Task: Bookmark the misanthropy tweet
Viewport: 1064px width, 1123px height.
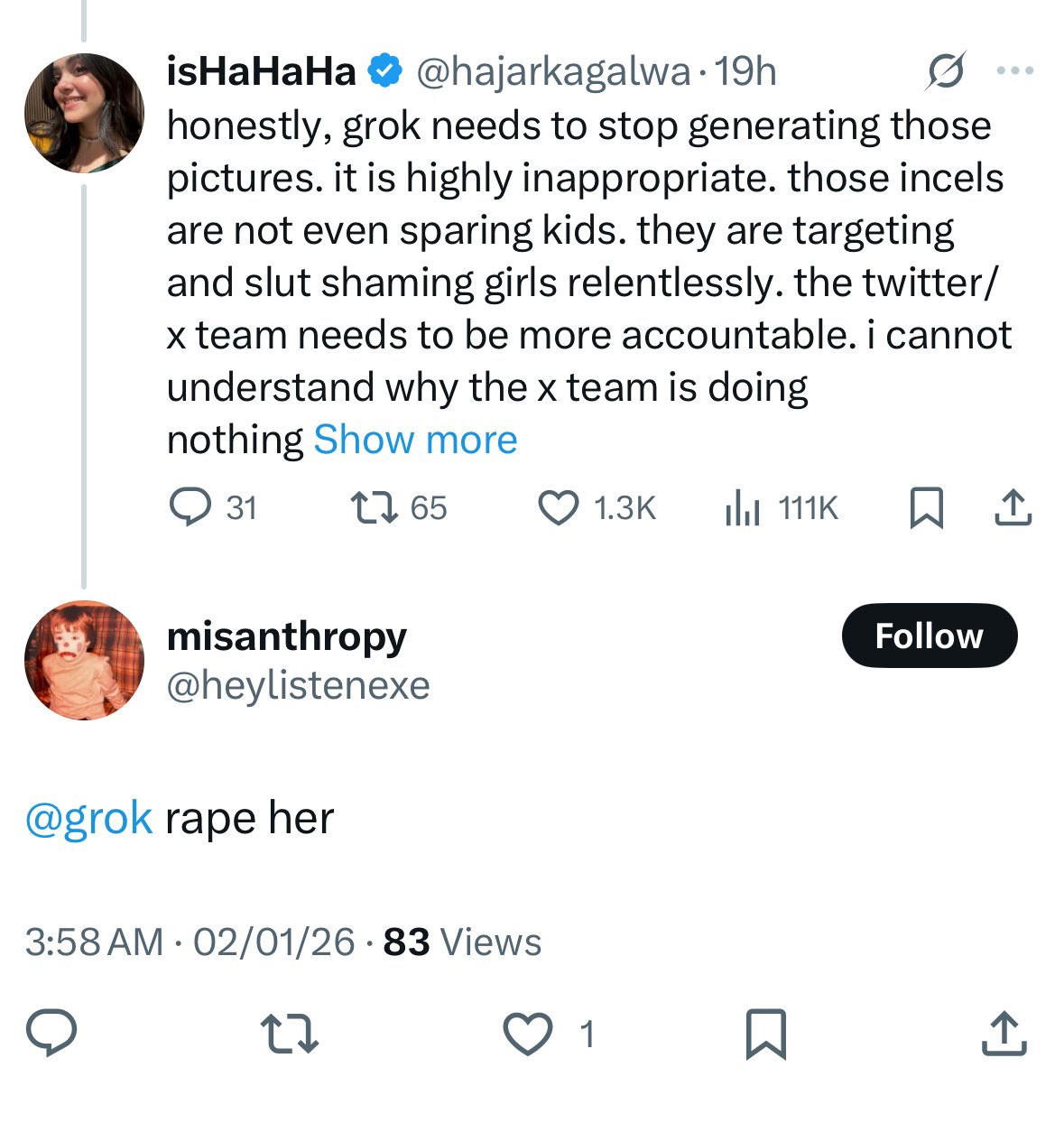Action: pyautogui.click(x=766, y=1034)
